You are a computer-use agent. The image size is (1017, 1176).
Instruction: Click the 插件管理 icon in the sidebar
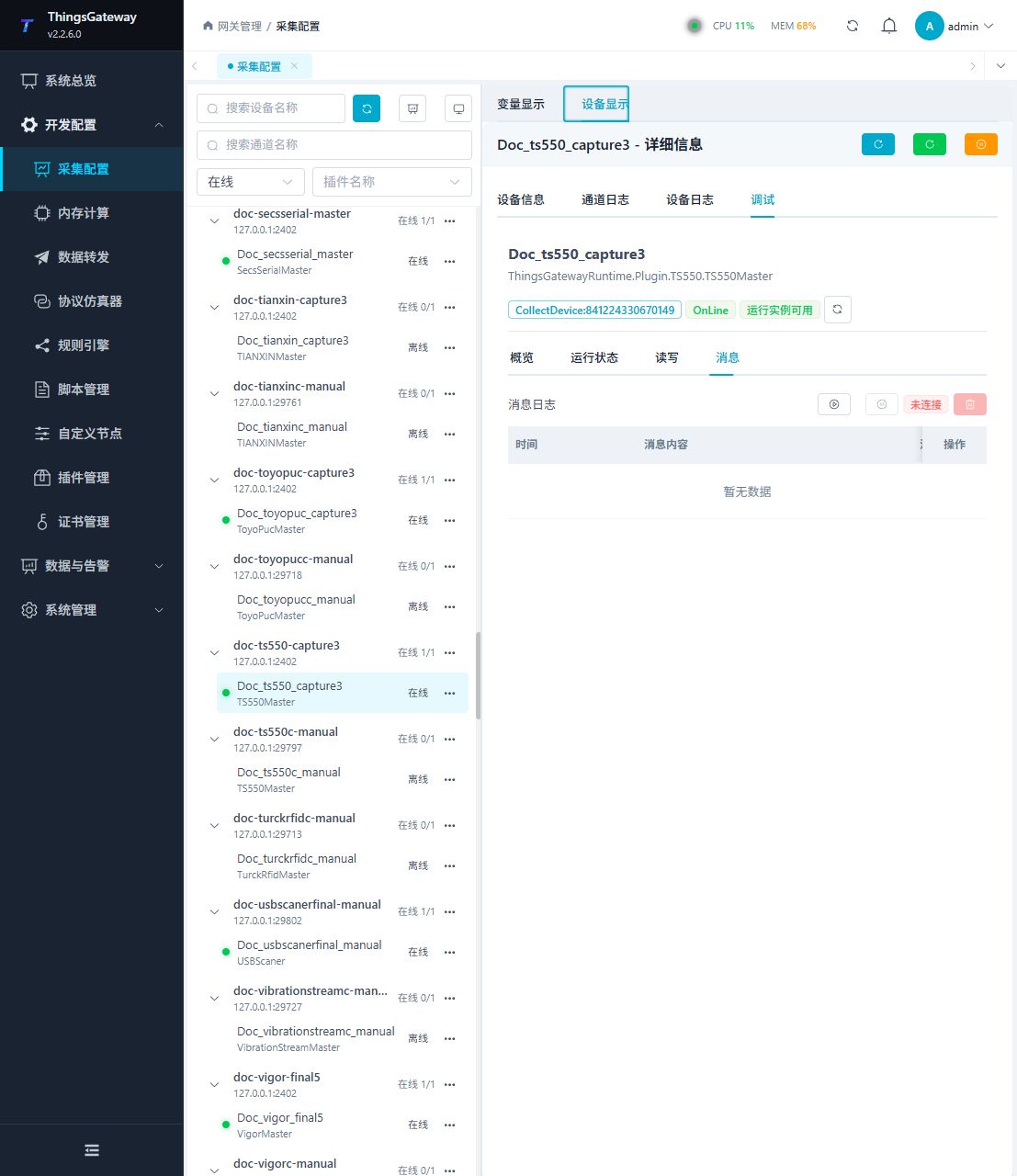pos(42,478)
